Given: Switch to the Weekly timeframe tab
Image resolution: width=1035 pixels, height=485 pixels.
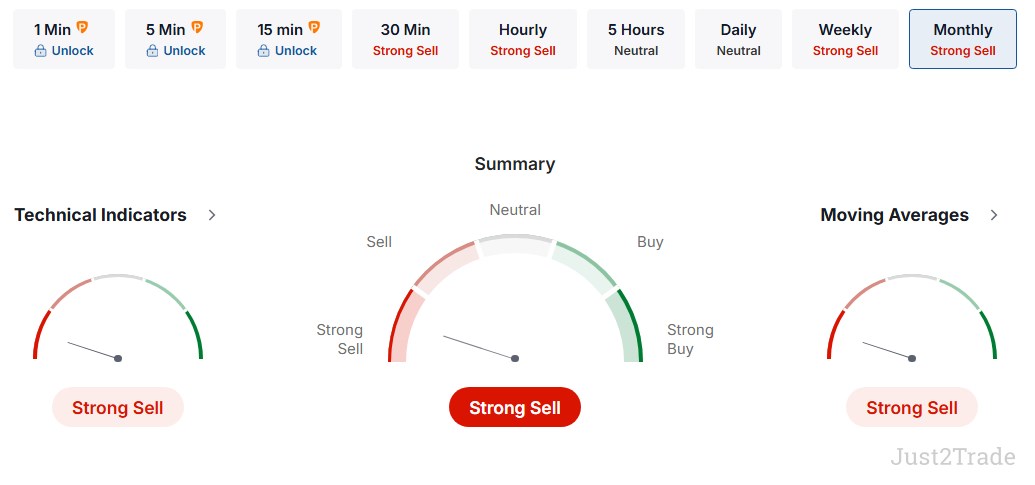Looking at the screenshot, I should (845, 39).
